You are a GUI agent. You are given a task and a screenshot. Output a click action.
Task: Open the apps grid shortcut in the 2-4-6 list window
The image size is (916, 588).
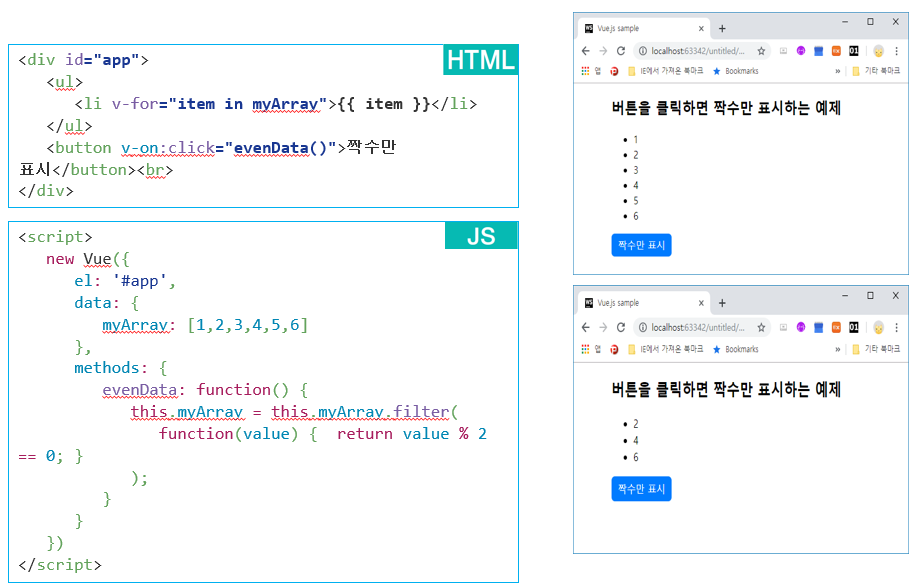coord(585,349)
